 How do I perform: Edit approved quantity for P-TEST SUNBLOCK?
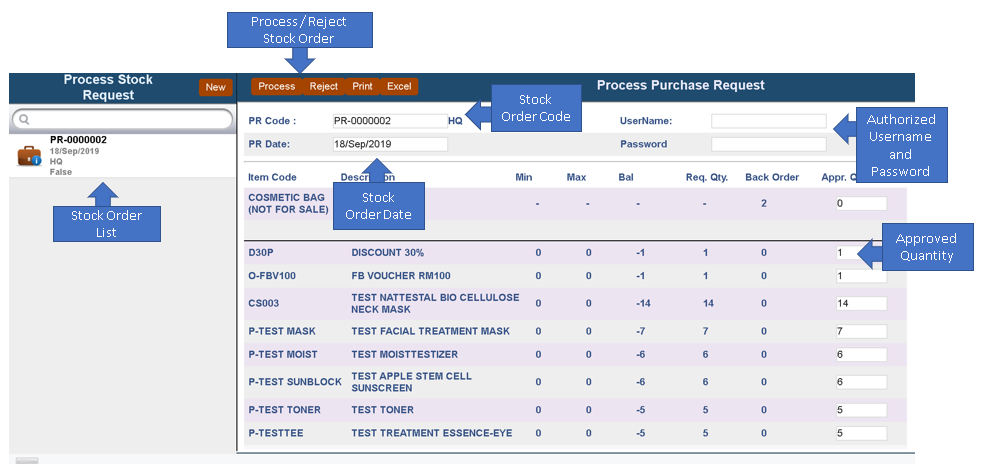861,382
